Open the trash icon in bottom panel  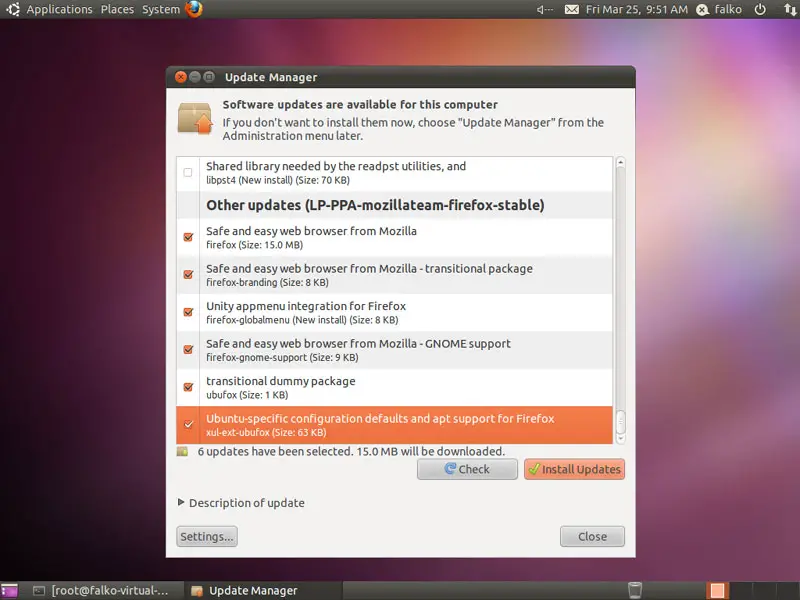pyautogui.click(x=634, y=590)
